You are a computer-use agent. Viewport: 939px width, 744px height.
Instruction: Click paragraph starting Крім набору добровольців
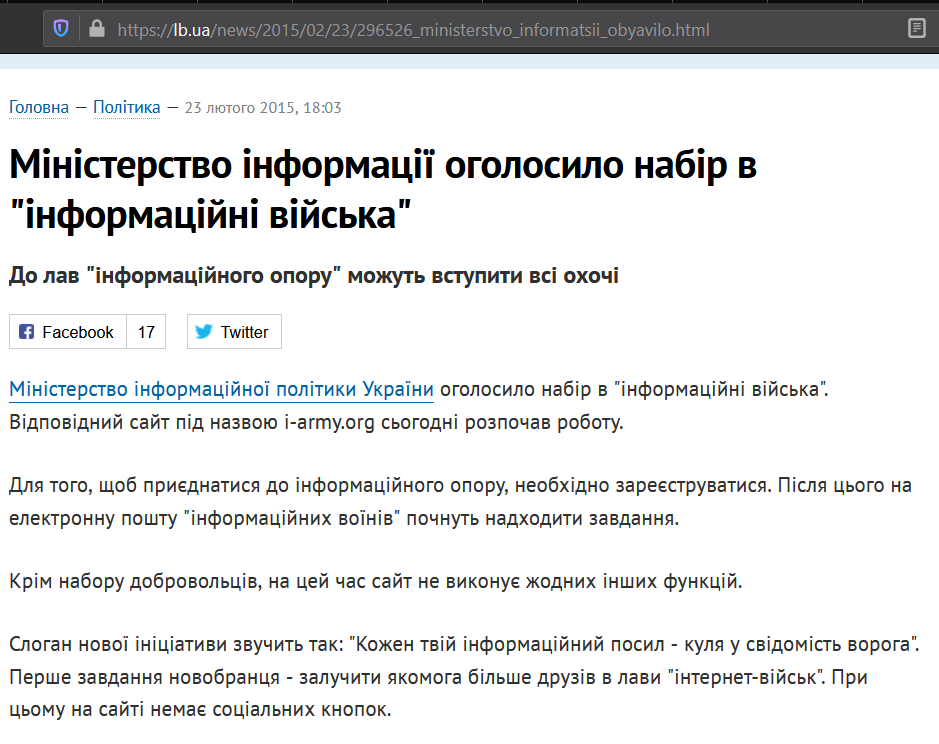(x=375, y=581)
